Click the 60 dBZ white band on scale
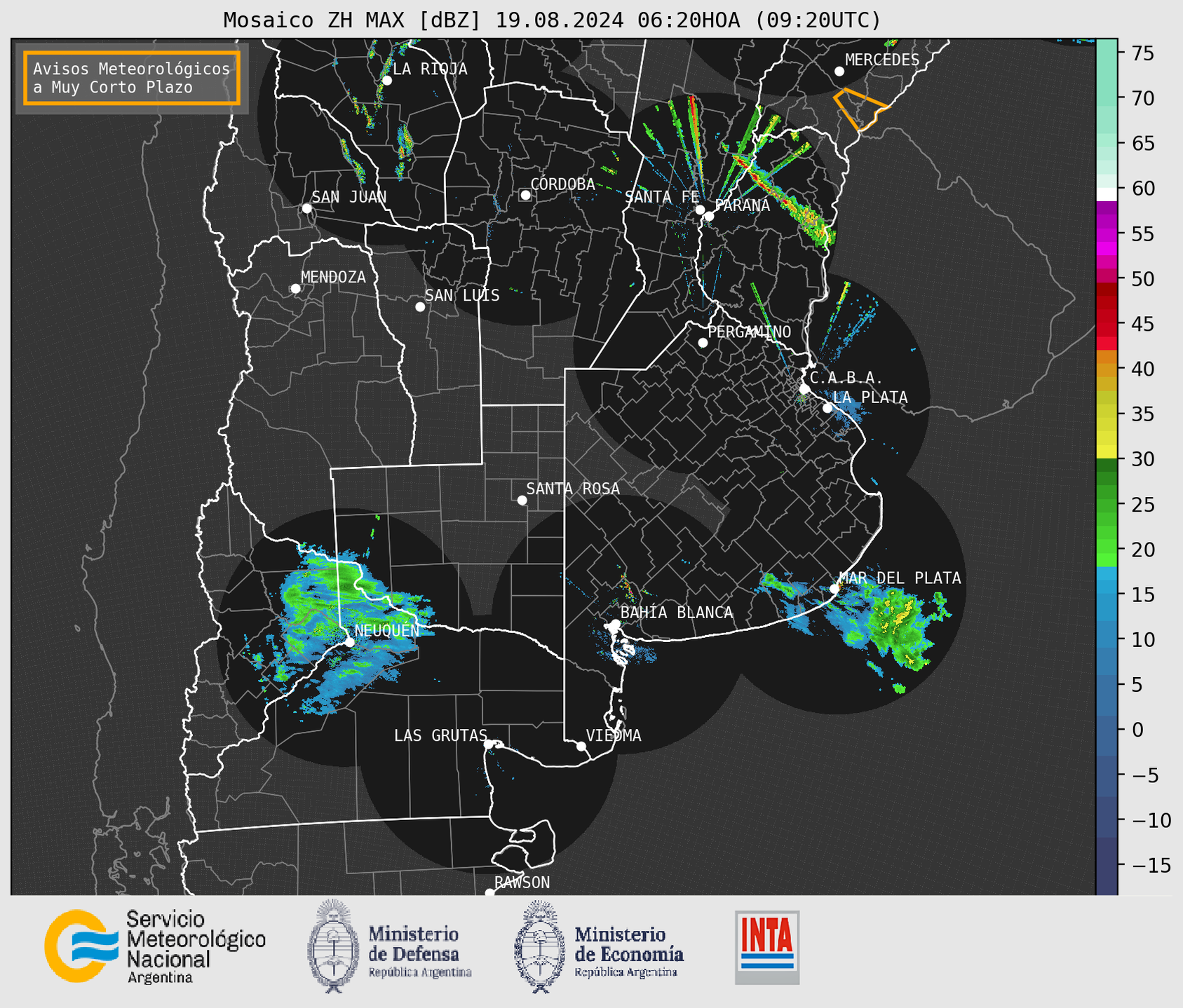 pyautogui.click(x=1107, y=194)
